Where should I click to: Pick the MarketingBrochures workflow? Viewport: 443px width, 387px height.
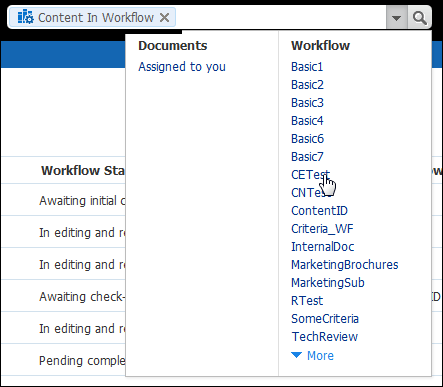click(345, 265)
